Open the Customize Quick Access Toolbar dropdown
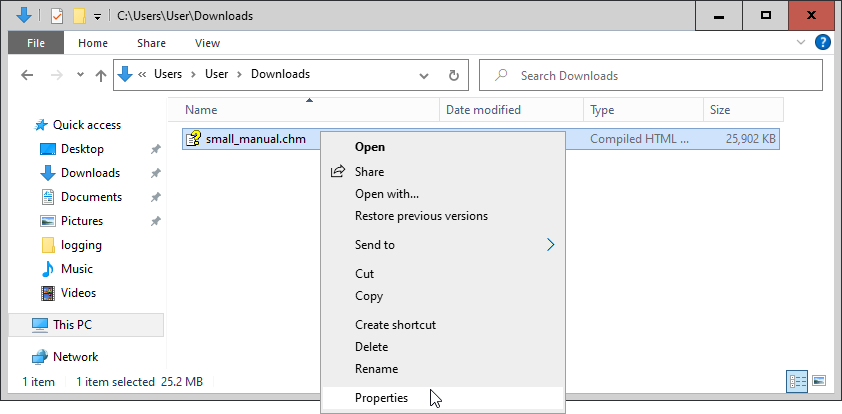Viewport: 842px width, 414px height. click(x=97, y=17)
